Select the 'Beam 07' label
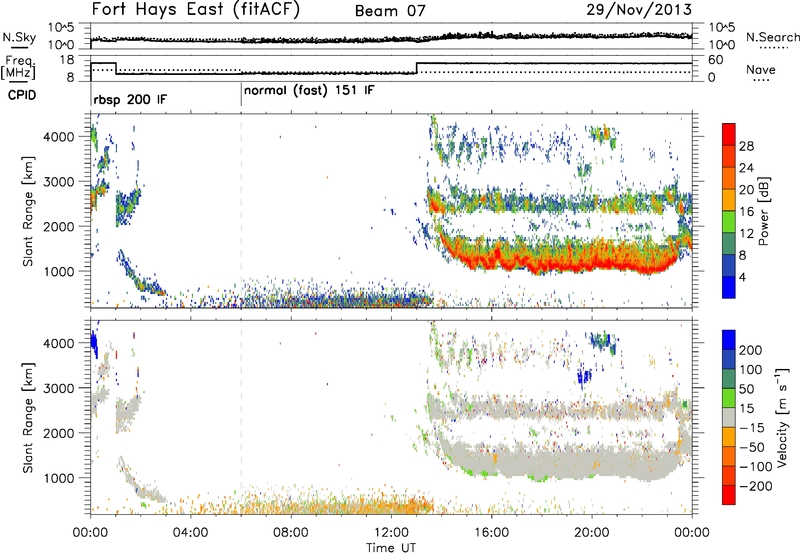Viewport: 800px width, 554px height. click(x=390, y=11)
